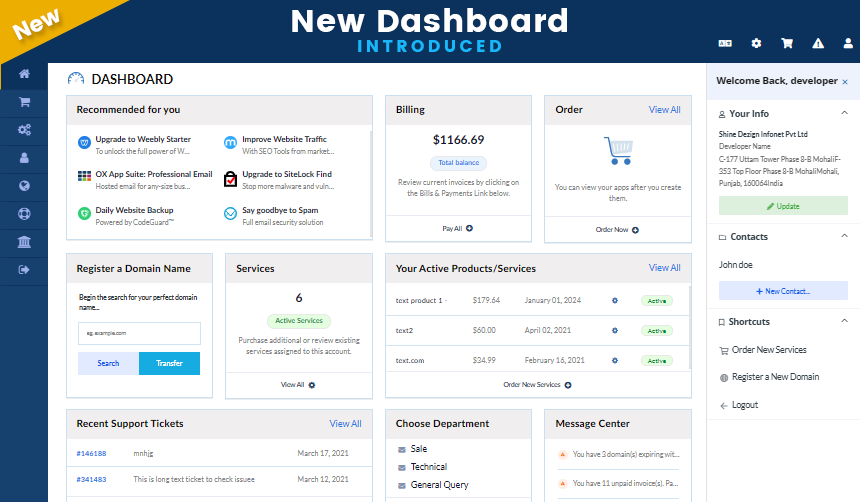
Task: Open the gears settings icon in left sidebar
Action: pyautogui.click(x=24, y=130)
